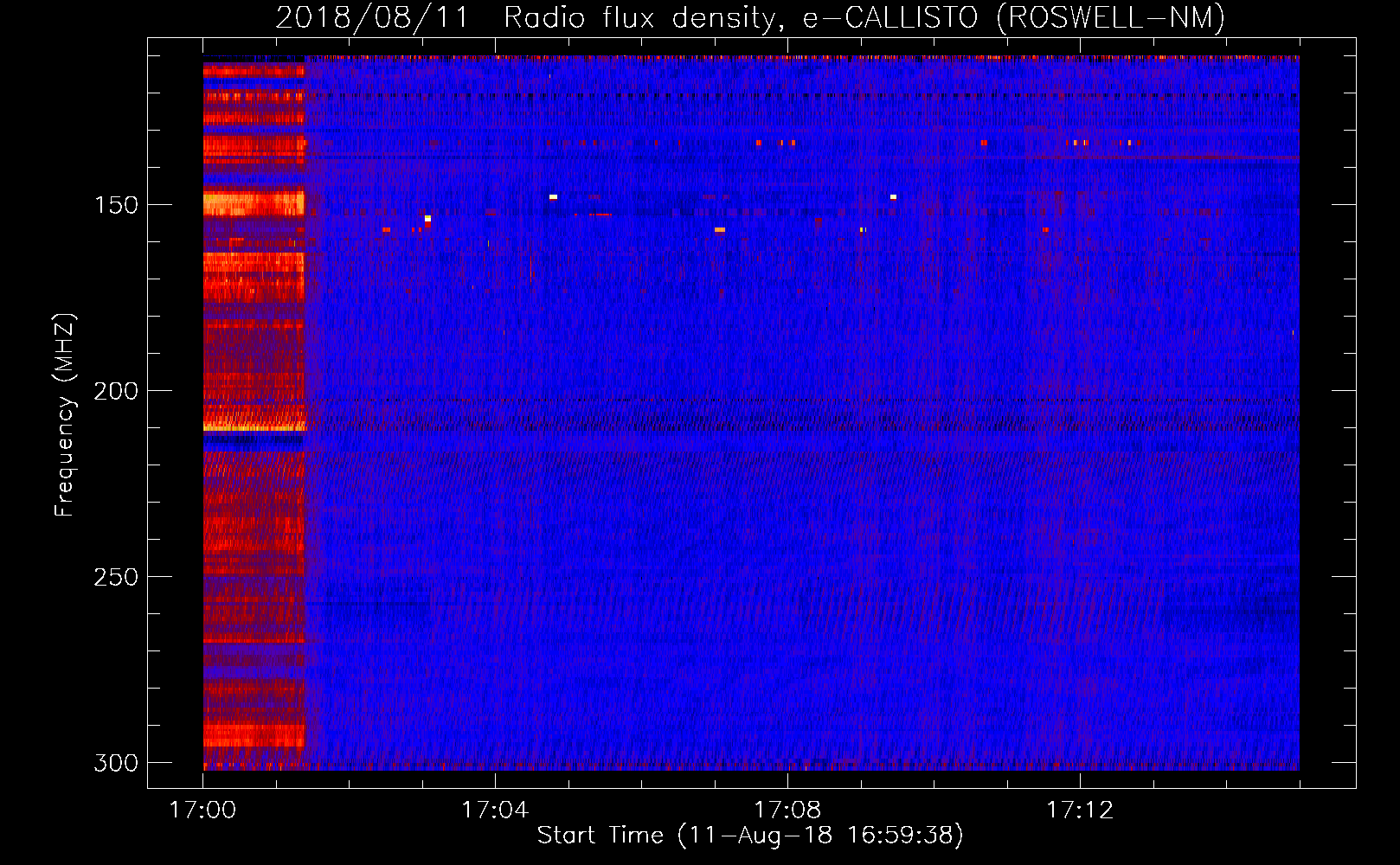Click the plot title "2018/08/11 Radio flux density, e-CALLISTO (ROSWELL-NM)"
Screen dimensions: 1400x865
tap(750, 17)
